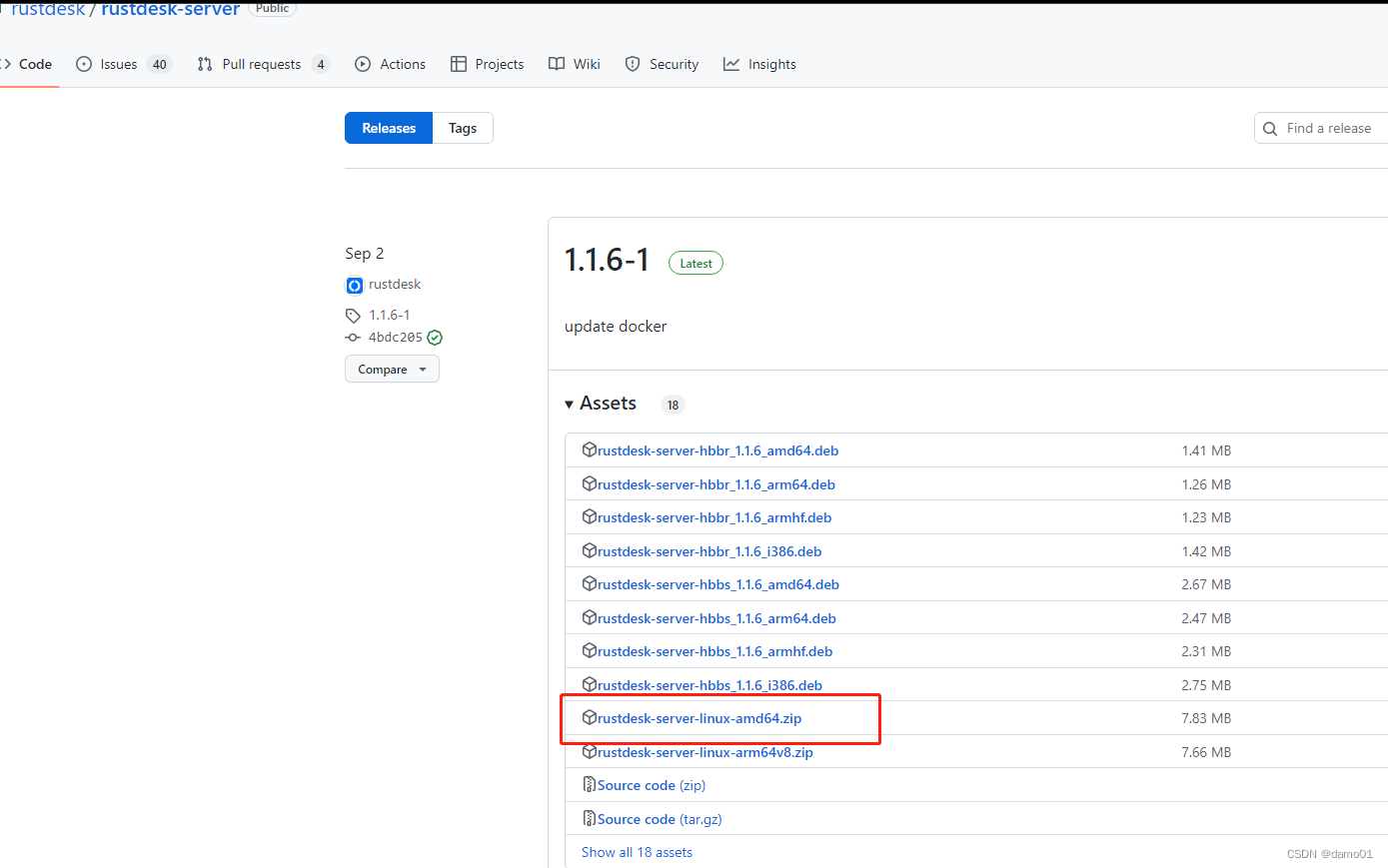Click the Issues circle-dot icon
This screenshot has height=868, width=1388.
[84, 64]
